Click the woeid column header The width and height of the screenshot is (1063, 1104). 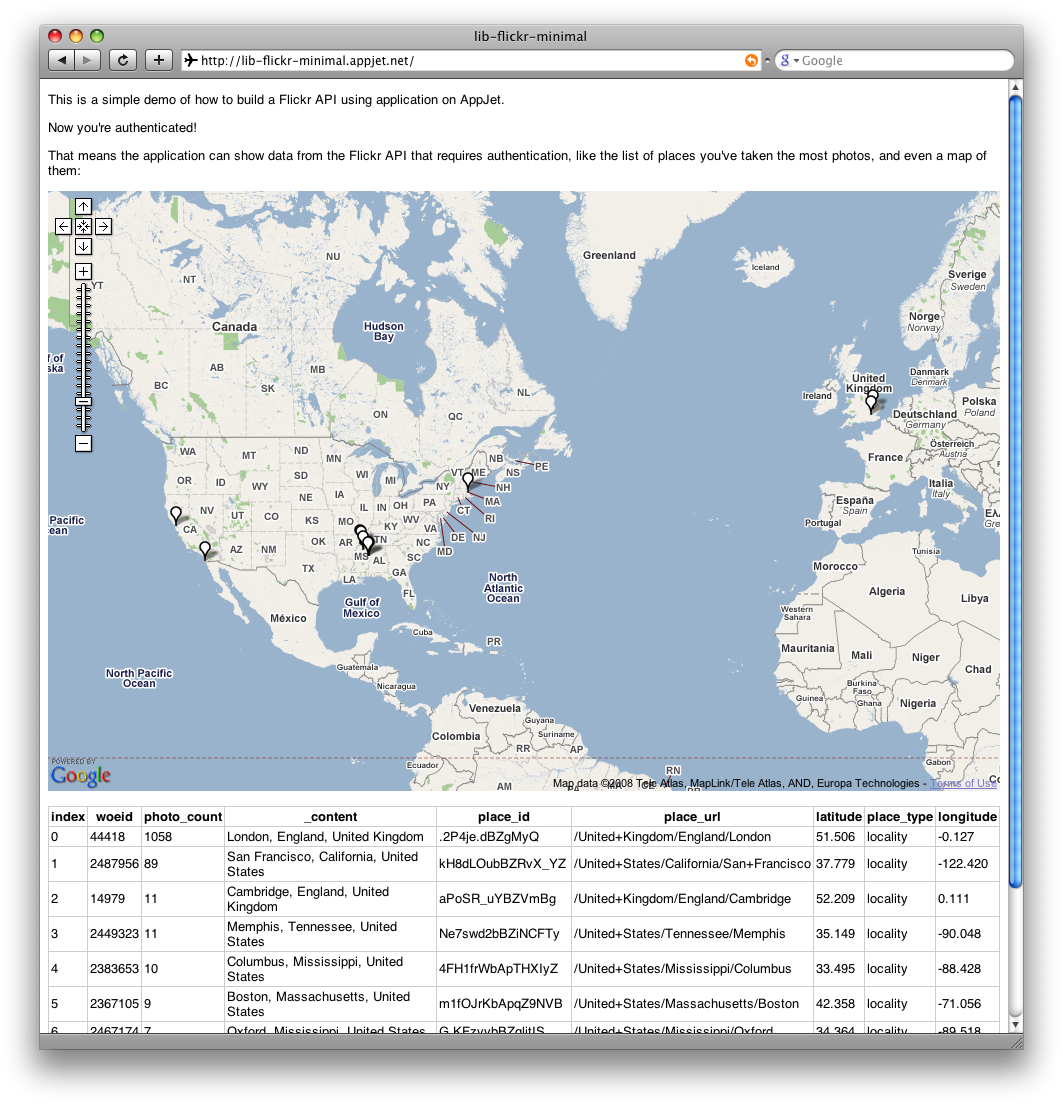pos(114,817)
